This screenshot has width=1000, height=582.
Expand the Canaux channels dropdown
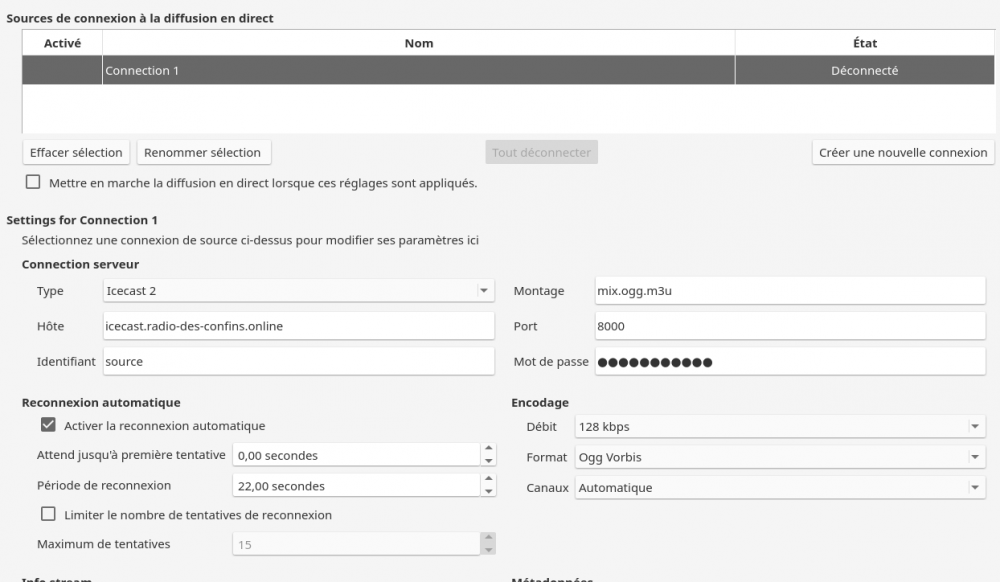(x=780, y=488)
